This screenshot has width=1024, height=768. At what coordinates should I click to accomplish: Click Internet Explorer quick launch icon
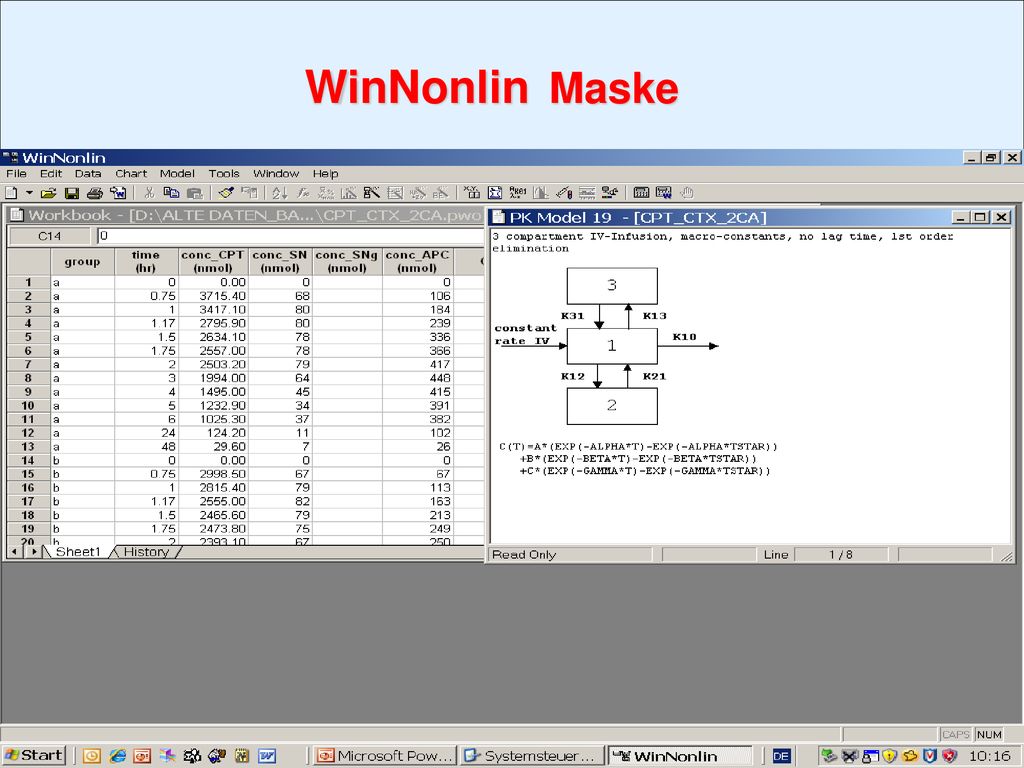click(118, 756)
